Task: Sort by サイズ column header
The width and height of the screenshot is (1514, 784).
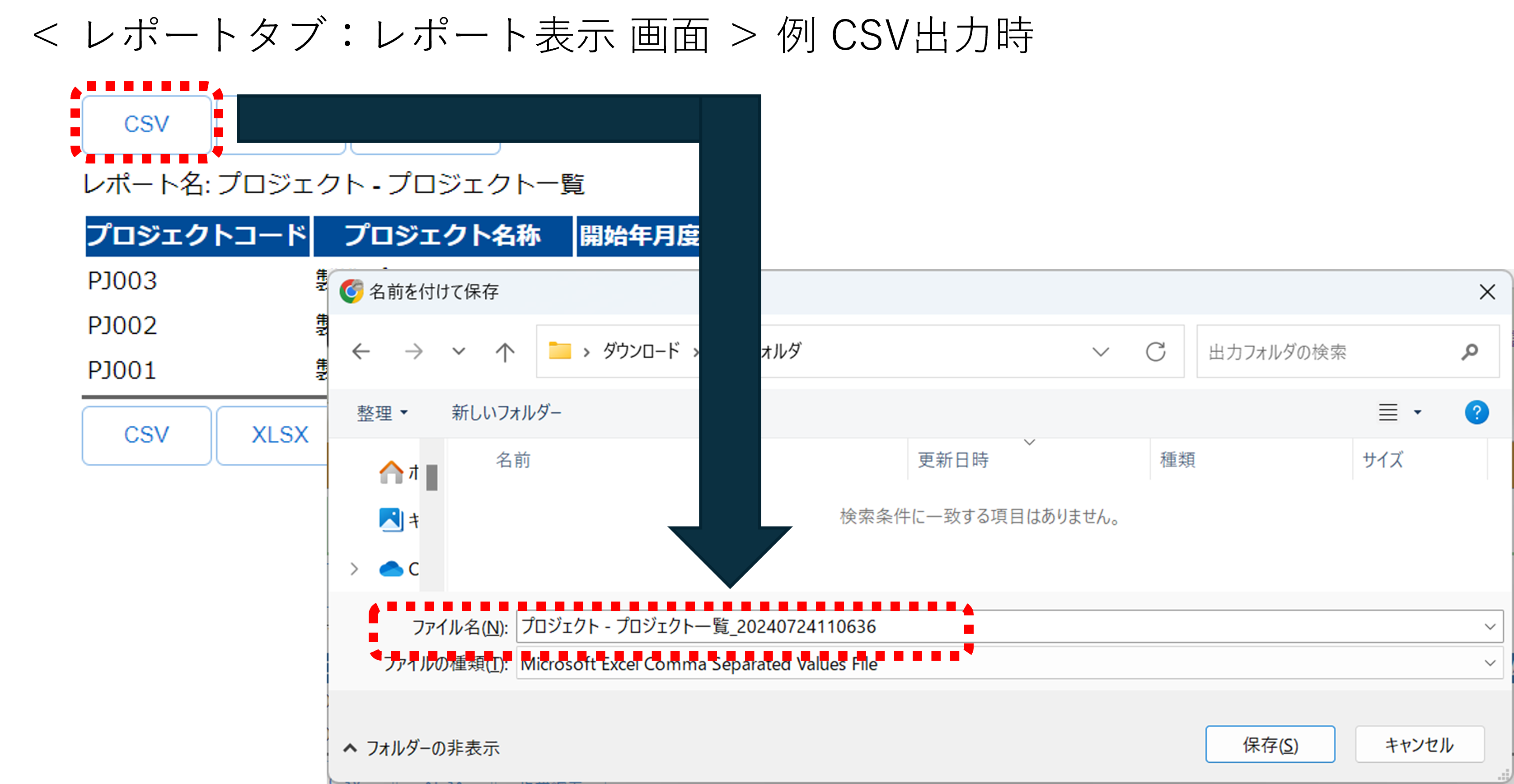Action: (1383, 460)
